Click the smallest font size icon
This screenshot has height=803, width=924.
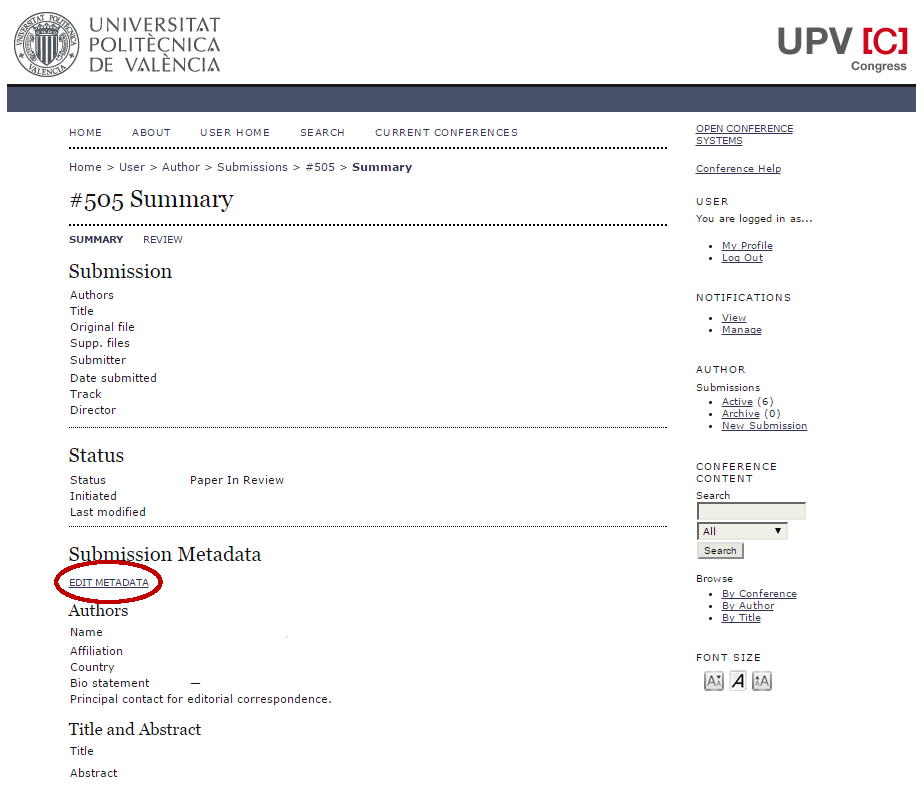[x=714, y=681]
